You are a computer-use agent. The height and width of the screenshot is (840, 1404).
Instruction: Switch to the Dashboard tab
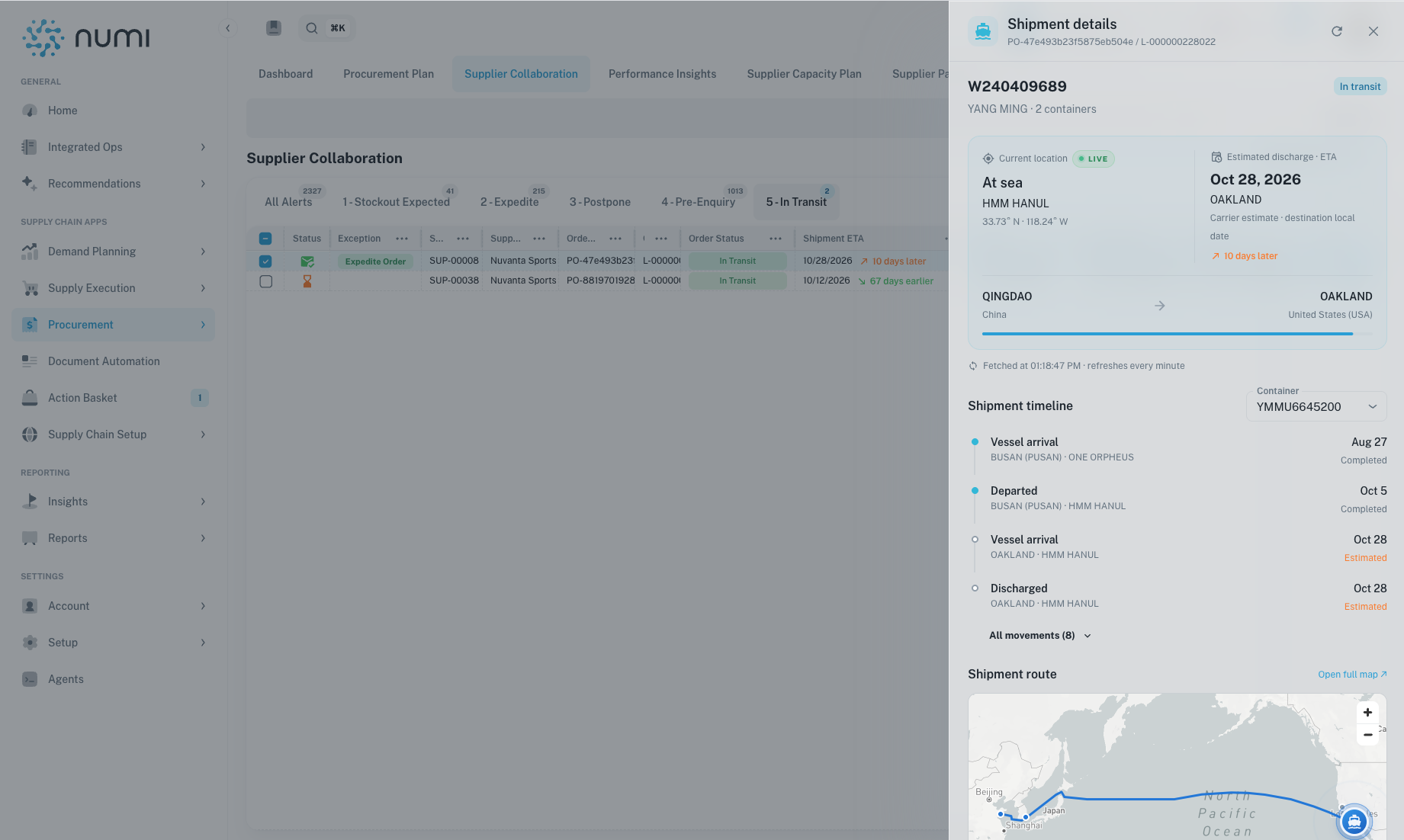click(x=285, y=74)
